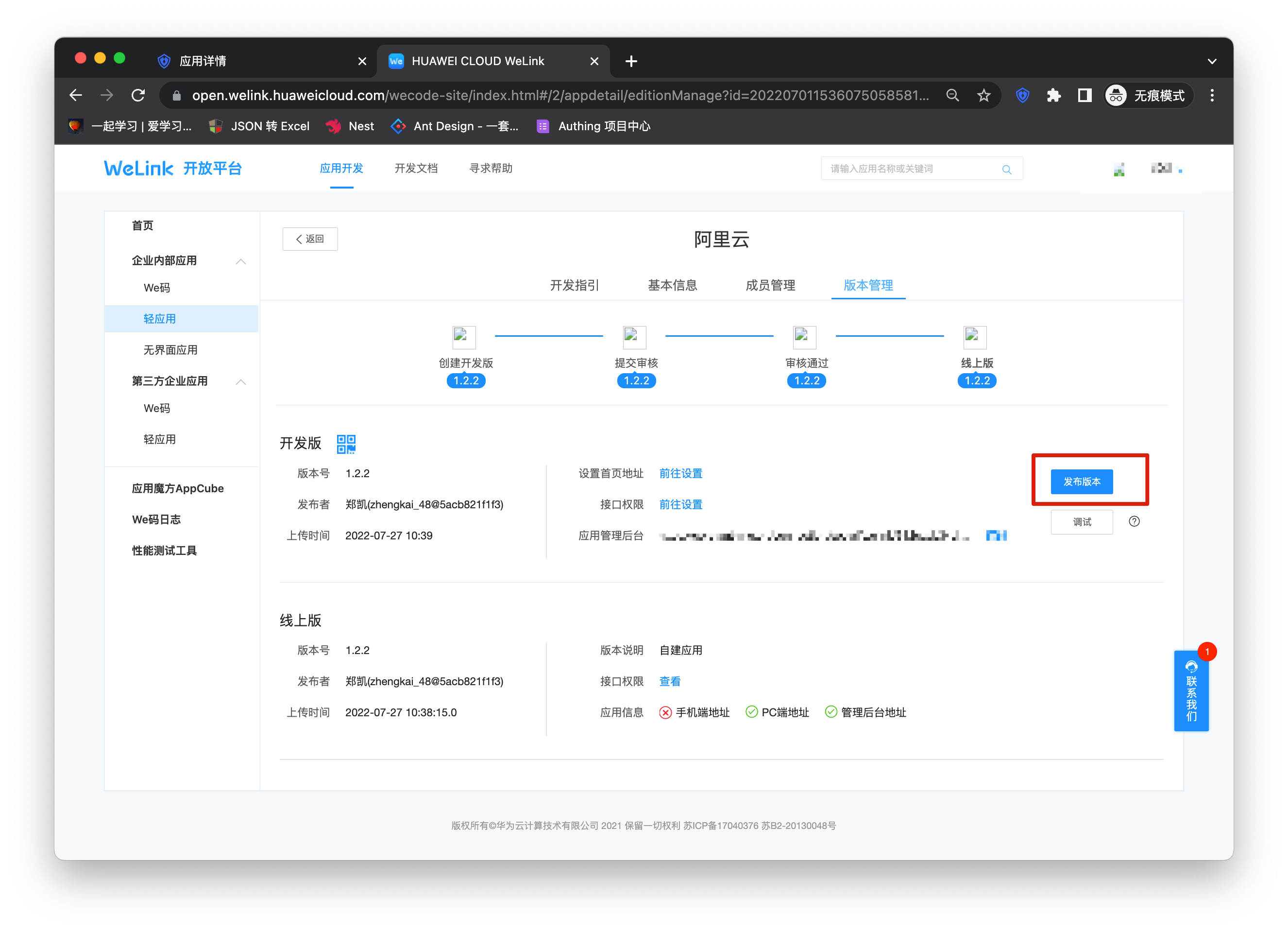Click the copy icon beside 应用管理后台 URL
The width and height of the screenshot is (1288, 932).
click(996, 535)
